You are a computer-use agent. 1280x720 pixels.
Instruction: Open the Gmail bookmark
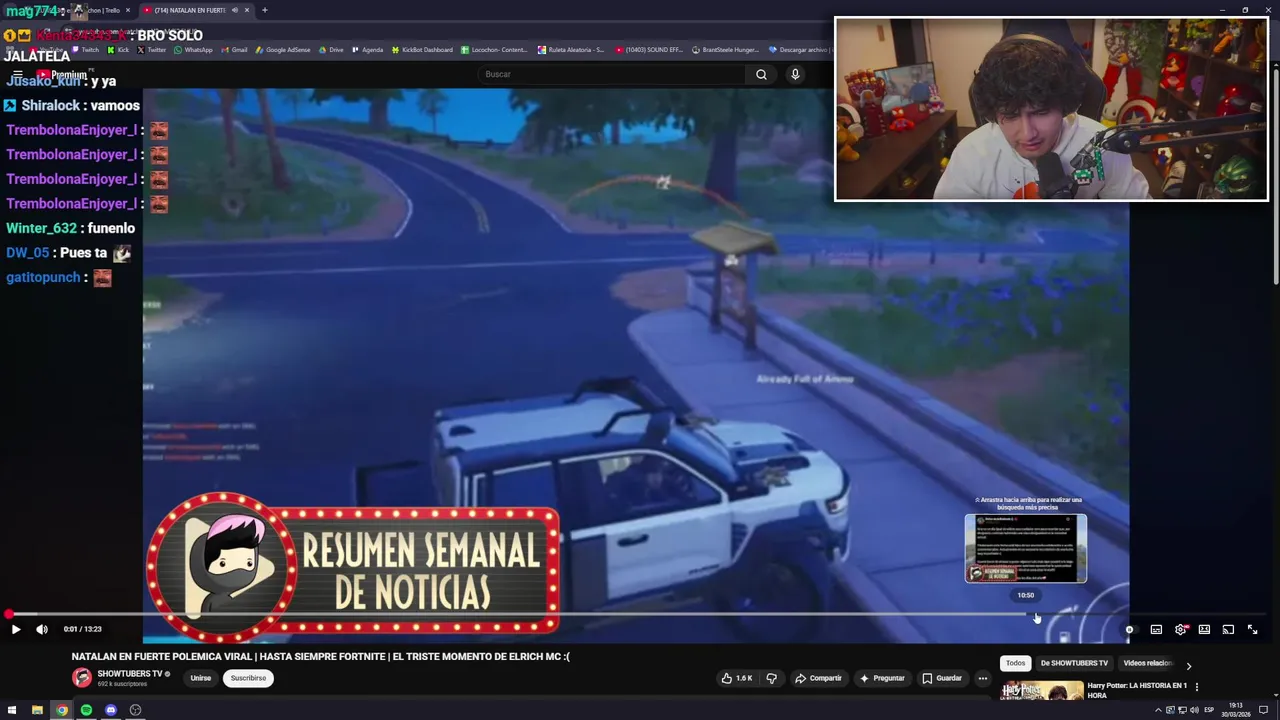pos(234,49)
